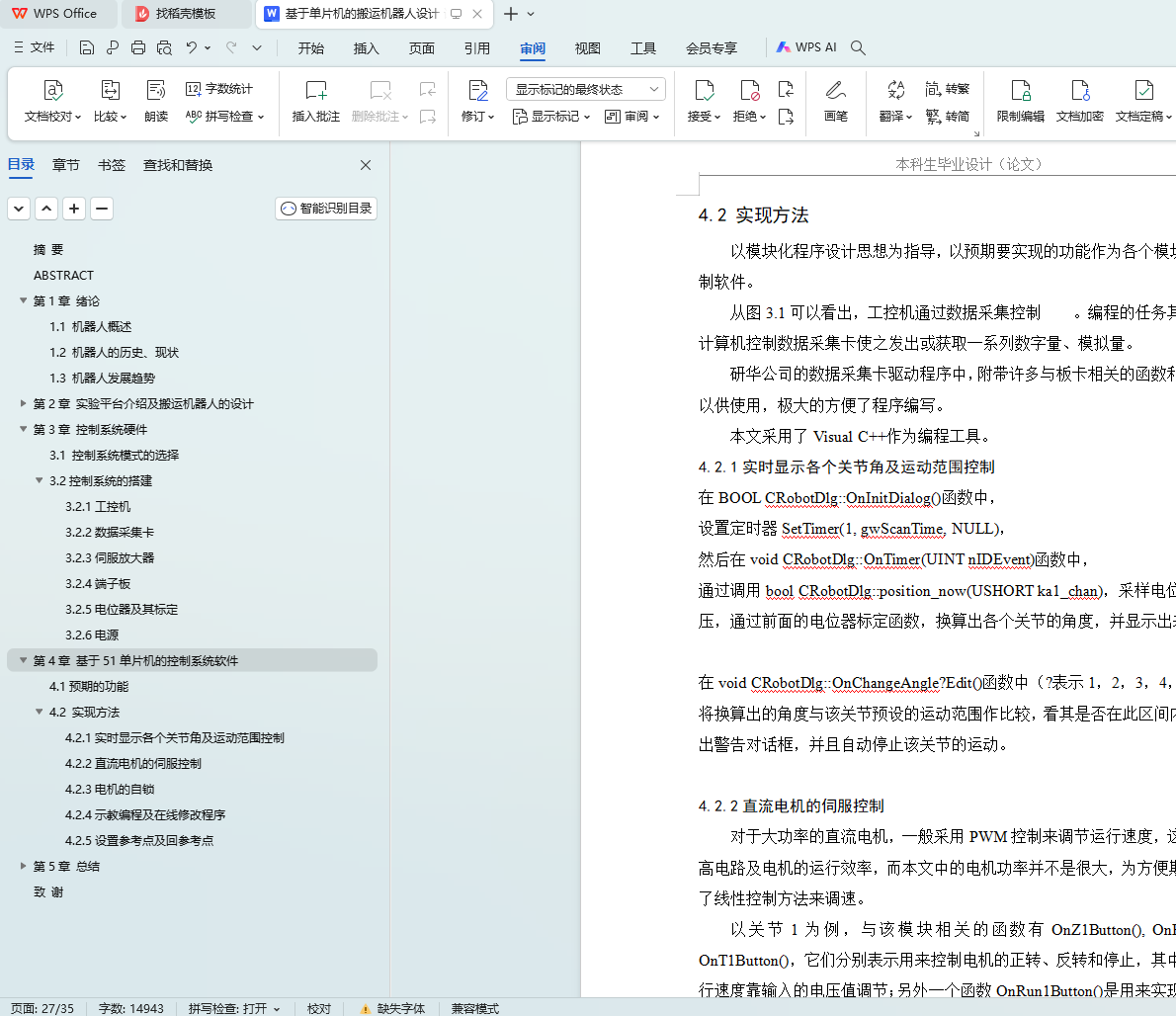Switch to the 查找和替换 navigation tab
1176x1016 pixels.
coord(178,165)
